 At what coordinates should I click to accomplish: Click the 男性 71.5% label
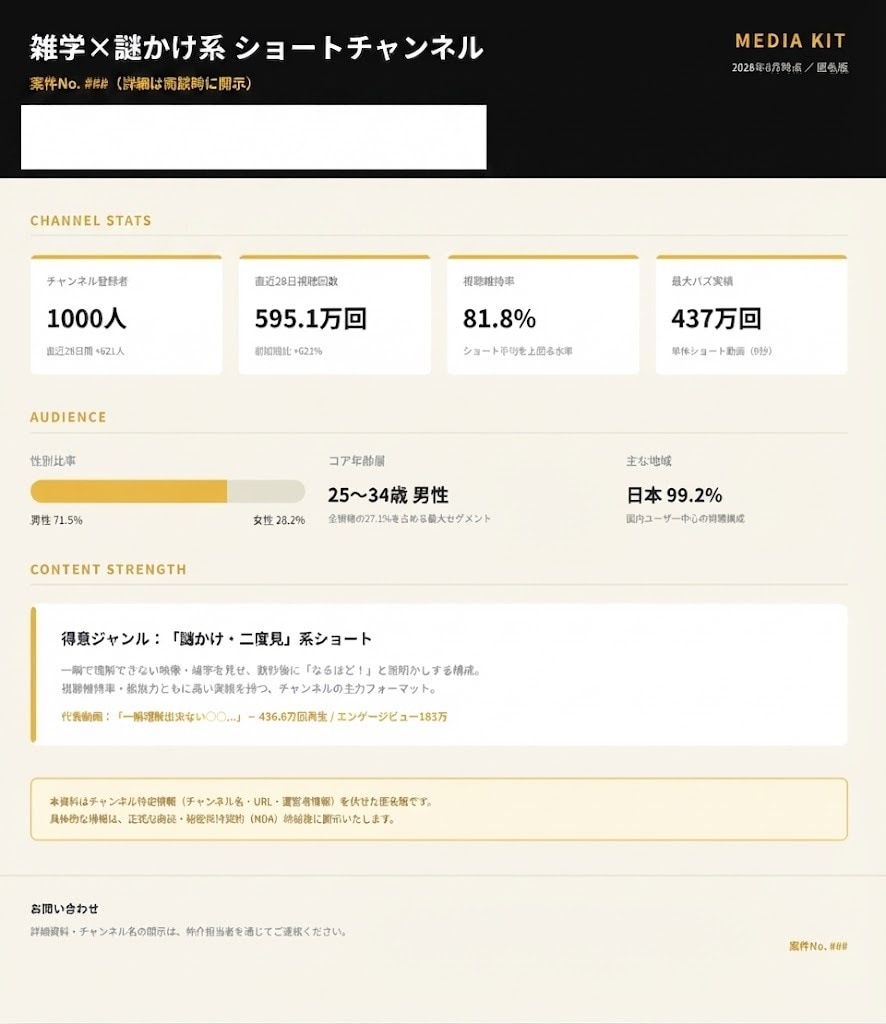coord(56,520)
